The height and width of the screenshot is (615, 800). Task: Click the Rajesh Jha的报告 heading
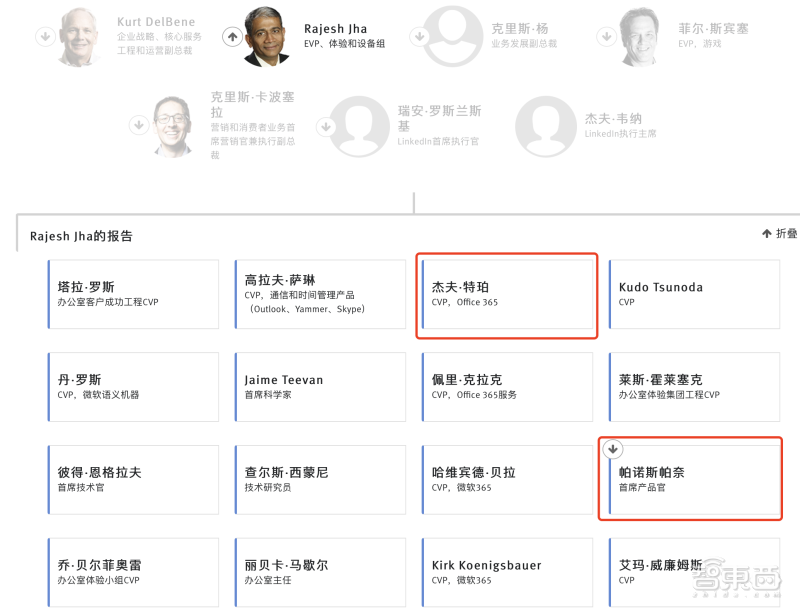pyautogui.click(x=81, y=236)
